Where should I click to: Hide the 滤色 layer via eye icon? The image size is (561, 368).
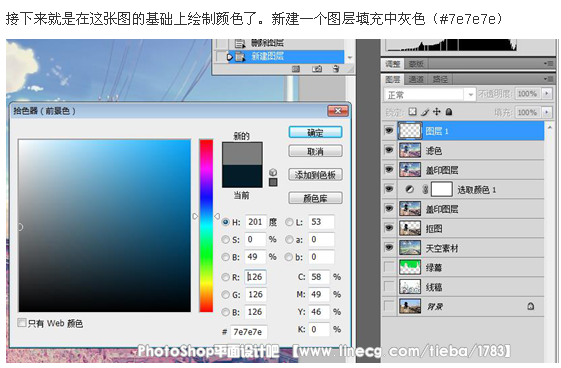pyautogui.click(x=389, y=150)
